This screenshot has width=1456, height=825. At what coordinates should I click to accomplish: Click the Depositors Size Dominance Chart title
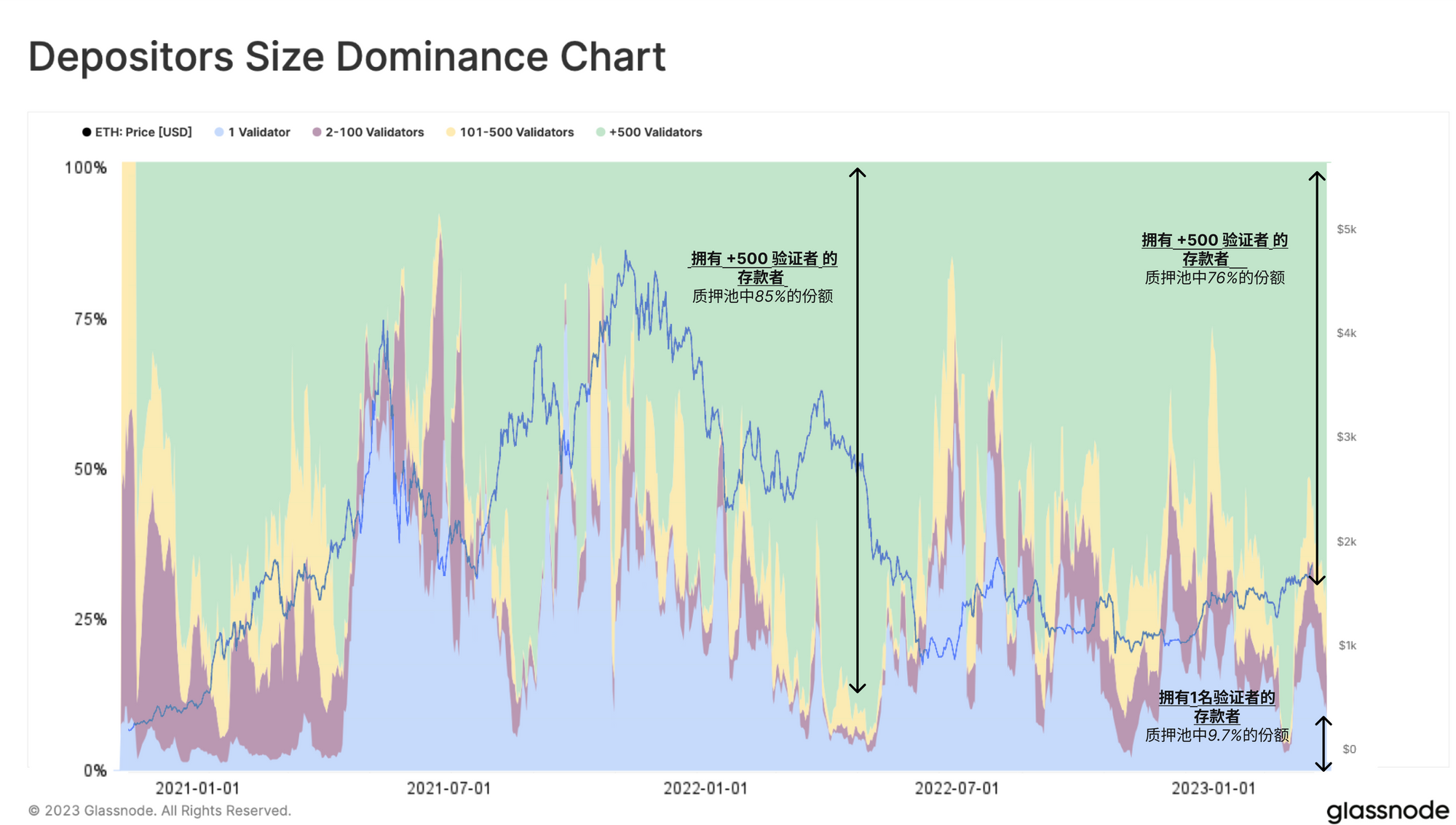[x=347, y=56]
